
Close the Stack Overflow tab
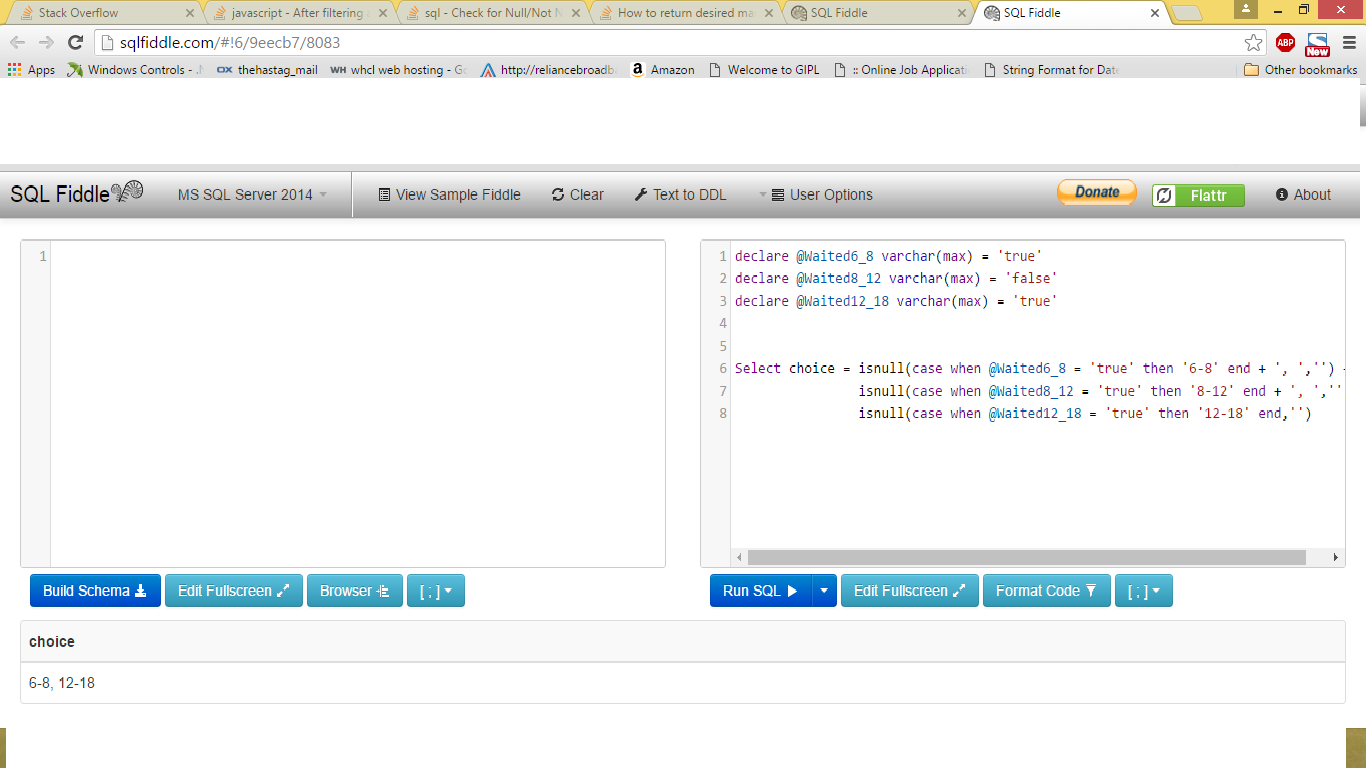point(190,13)
